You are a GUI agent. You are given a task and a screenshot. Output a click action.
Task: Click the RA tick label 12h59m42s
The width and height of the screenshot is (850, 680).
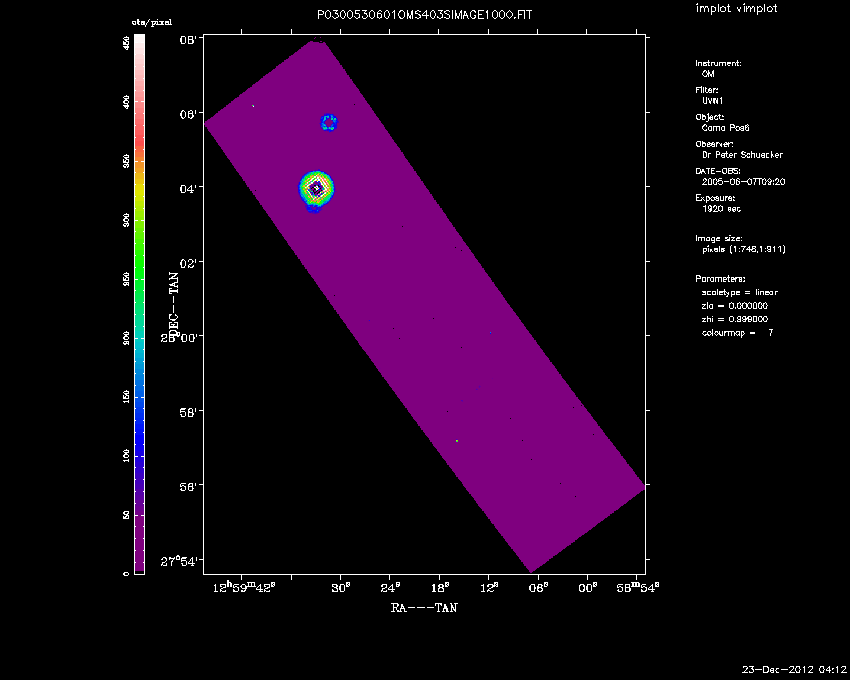pyautogui.click(x=244, y=587)
